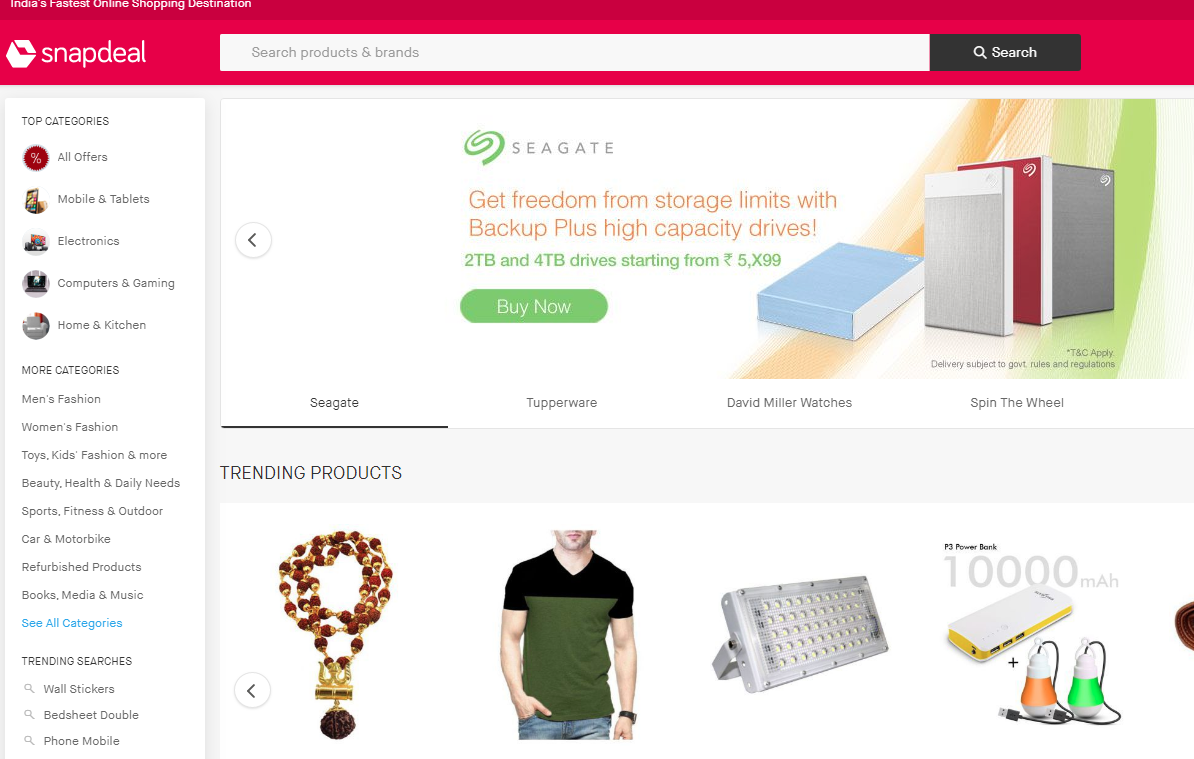
Task: Select the David Miller Watches tab
Action: tap(789, 403)
